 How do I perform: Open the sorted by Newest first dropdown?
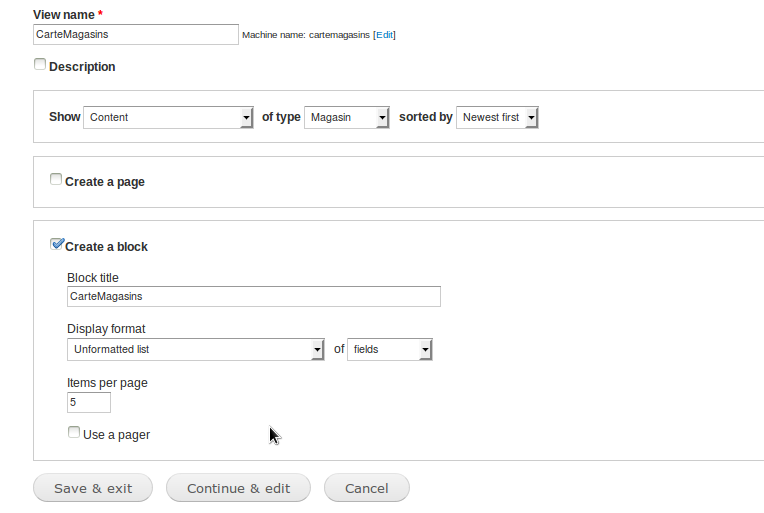[x=497, y=117]
